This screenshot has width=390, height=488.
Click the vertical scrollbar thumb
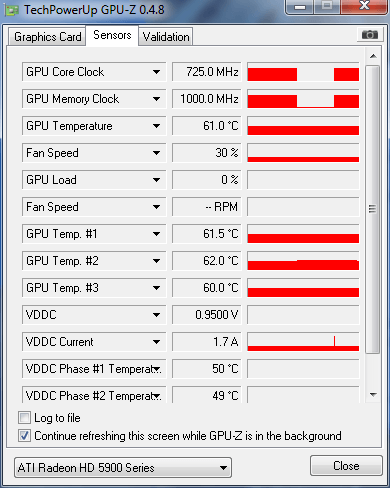coord(372,209)
